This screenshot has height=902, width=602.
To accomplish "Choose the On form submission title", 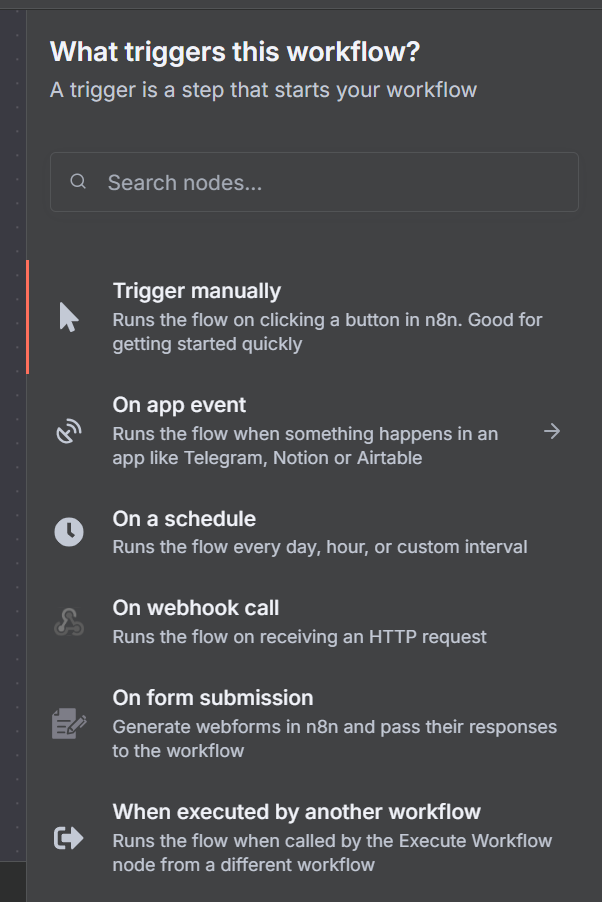I will pos(212,698).
